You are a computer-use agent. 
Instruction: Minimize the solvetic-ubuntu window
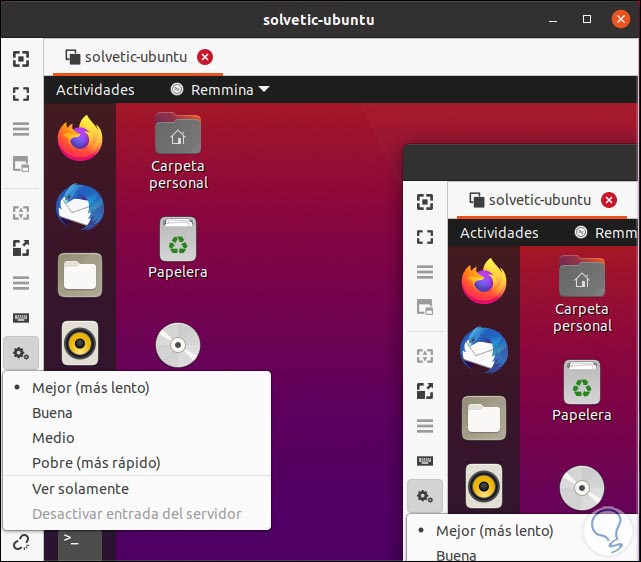(x=553, y=20)
